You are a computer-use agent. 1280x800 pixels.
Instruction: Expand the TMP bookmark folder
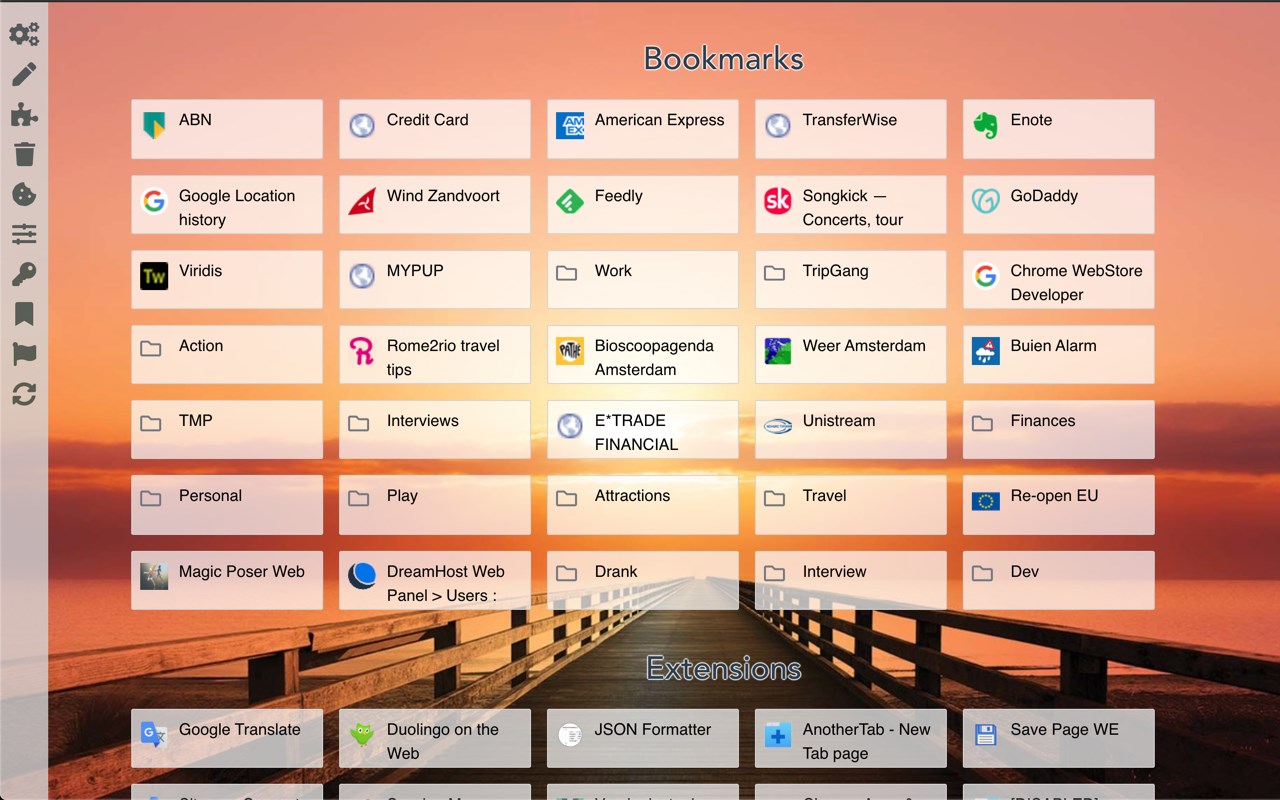coord(227,429)
